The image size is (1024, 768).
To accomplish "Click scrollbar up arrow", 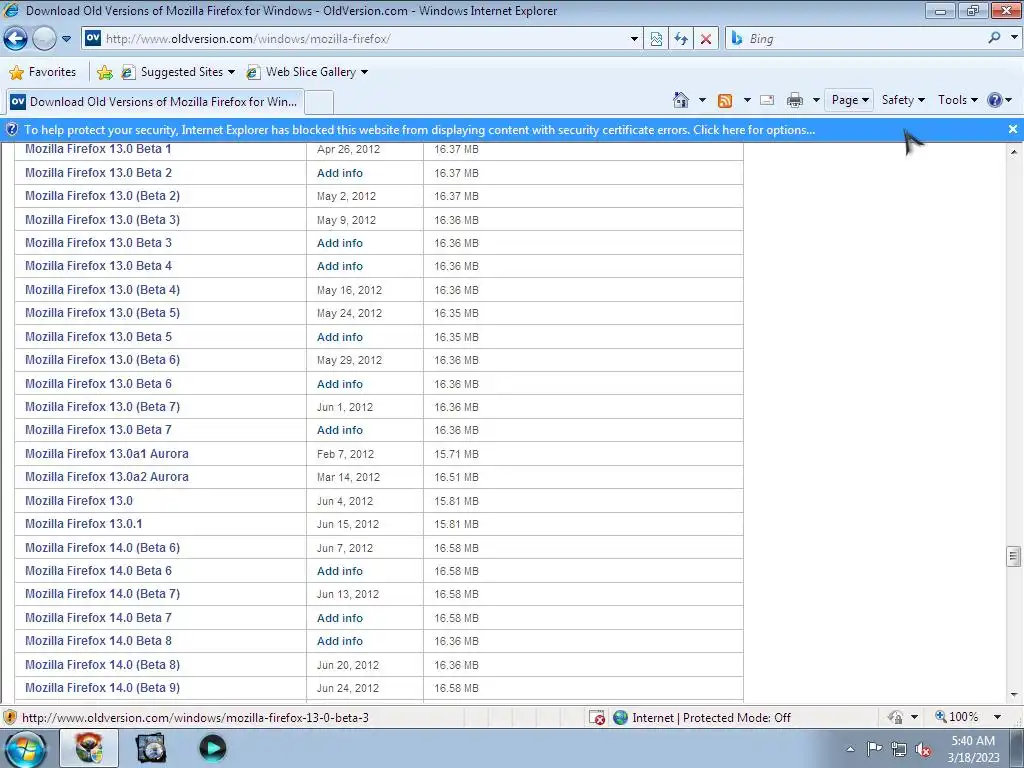I will [1013, 152].
